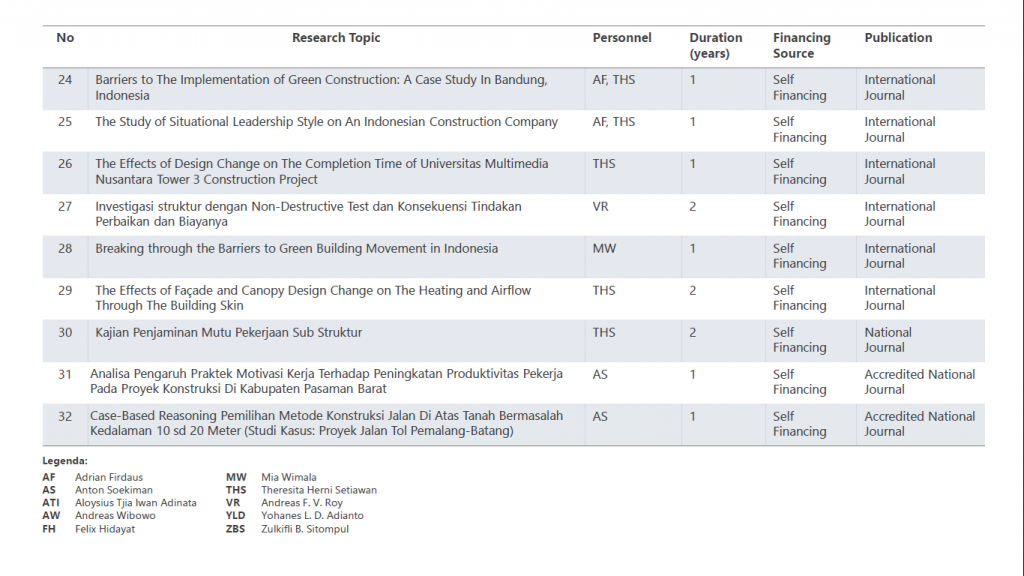Click the Legenda heading
1024x576 pixels.
click(65, 461)
